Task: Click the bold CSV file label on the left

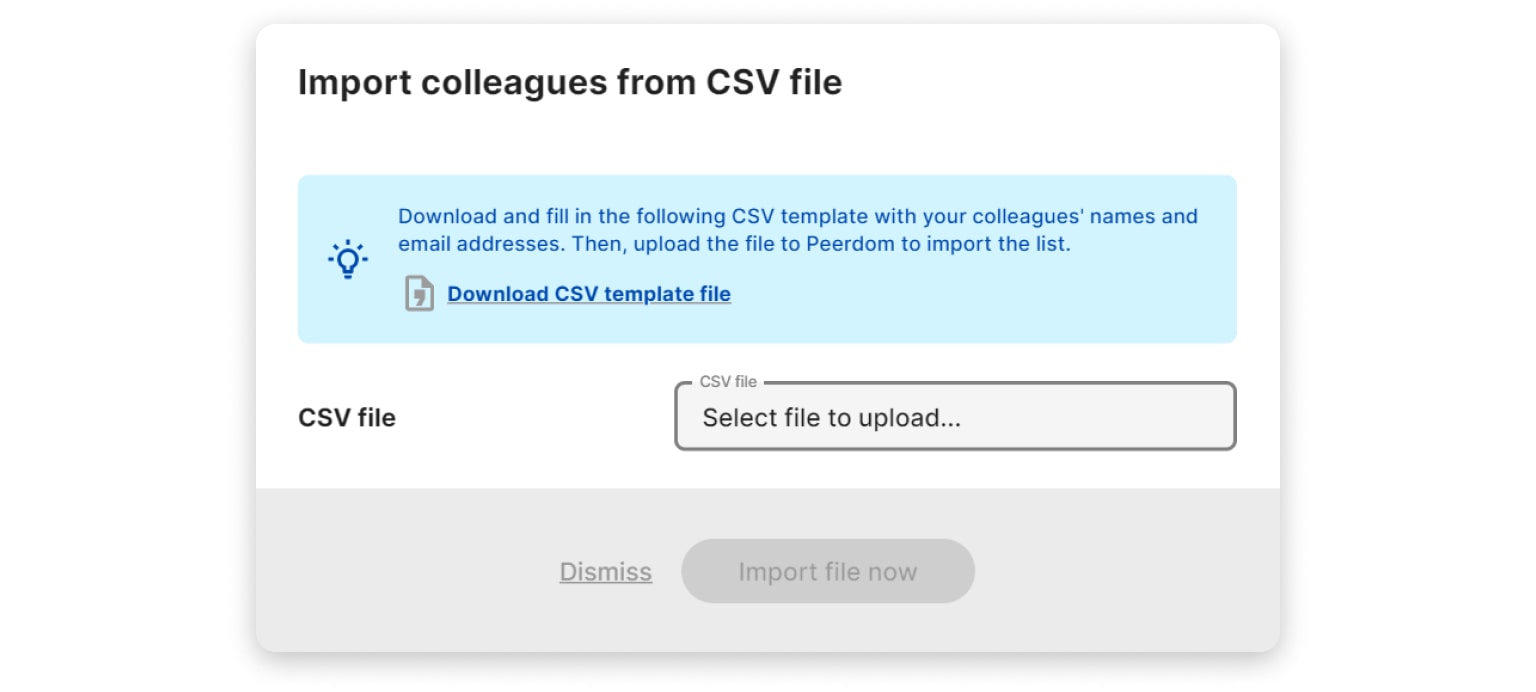Action: [x=347, y=417]
